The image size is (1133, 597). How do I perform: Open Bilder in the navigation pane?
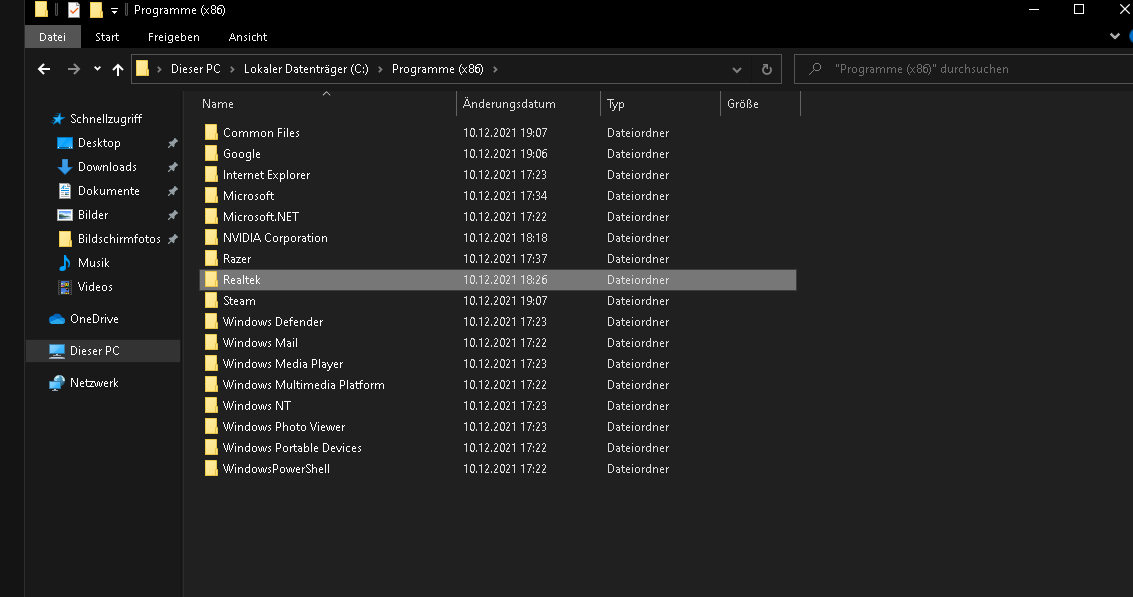(92, 215)
